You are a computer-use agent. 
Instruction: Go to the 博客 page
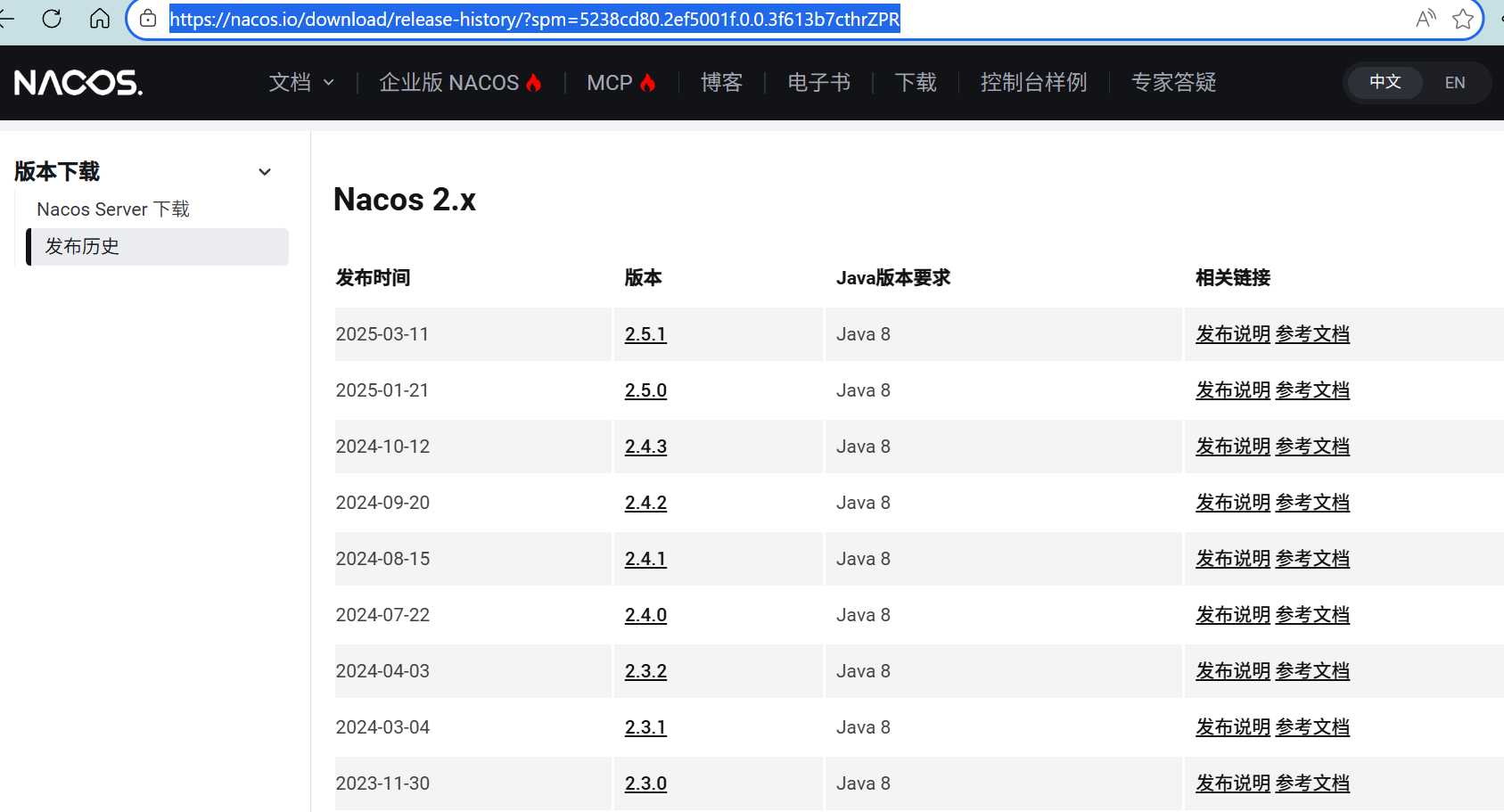pyautogui.click(x=721, y=83)
